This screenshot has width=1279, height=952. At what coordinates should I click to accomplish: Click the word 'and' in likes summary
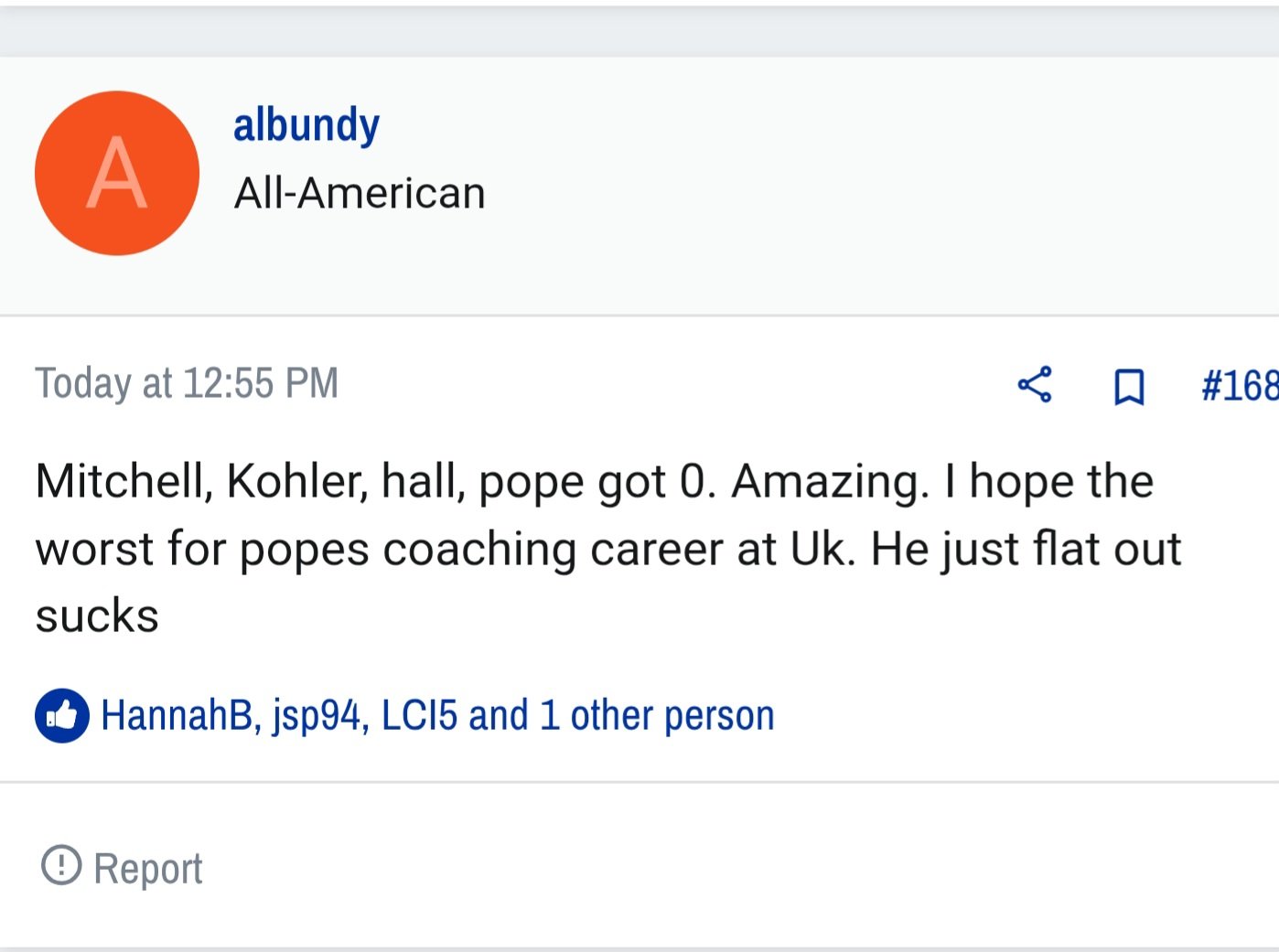pos(499,715)
